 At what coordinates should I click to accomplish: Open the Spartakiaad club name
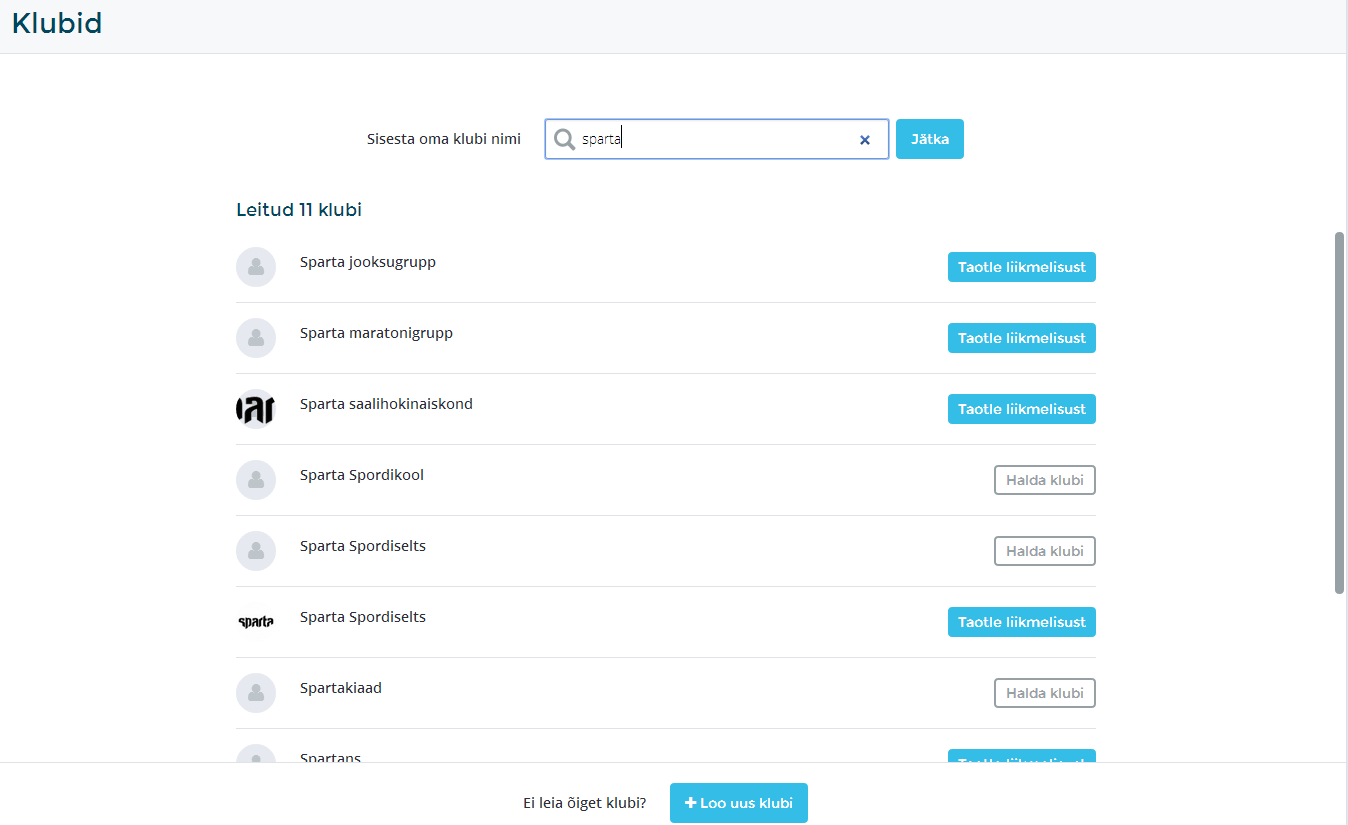point(341,688)
